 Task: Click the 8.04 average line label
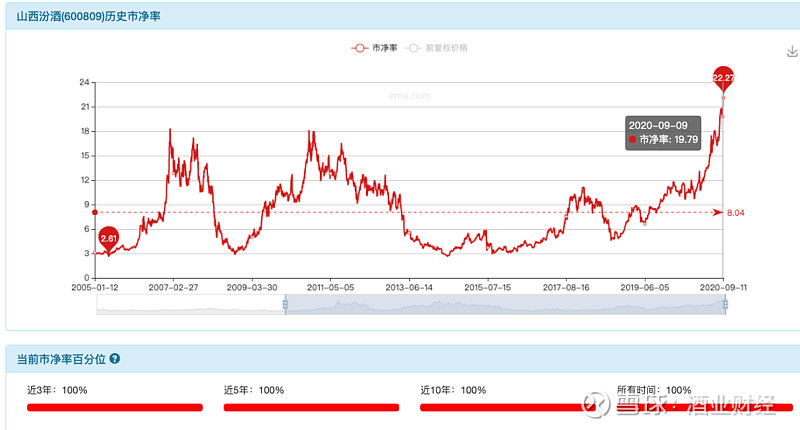pyautogui.click(x=735, y=213)
